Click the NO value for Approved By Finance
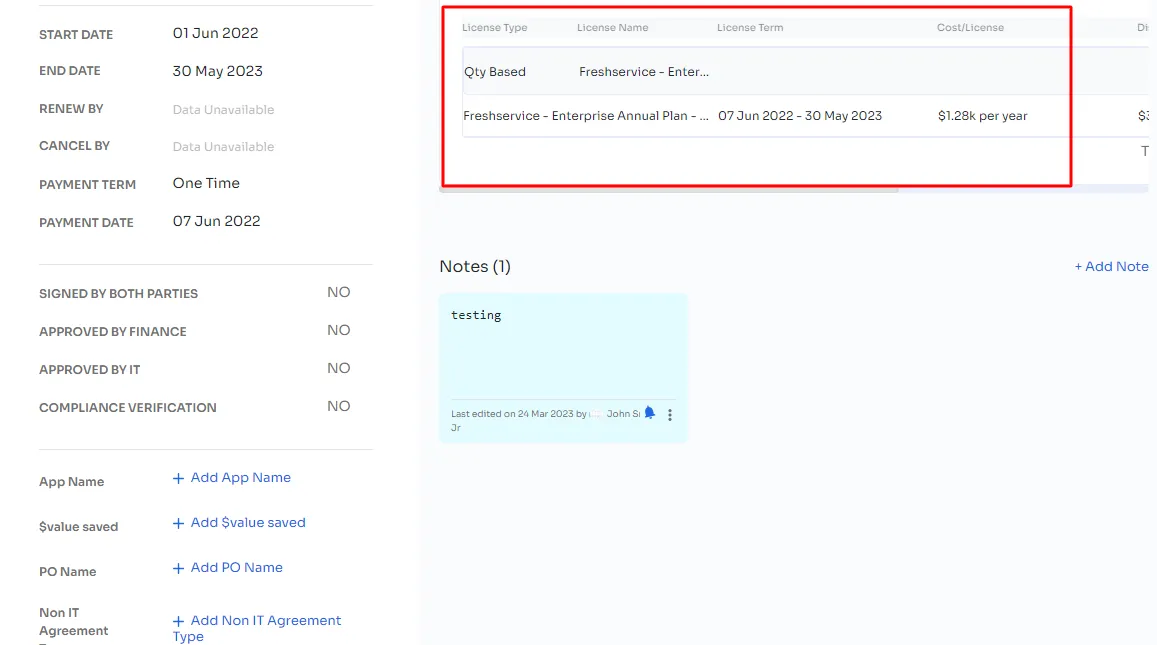The image size is (1157, 645). [x=339, y=330]
